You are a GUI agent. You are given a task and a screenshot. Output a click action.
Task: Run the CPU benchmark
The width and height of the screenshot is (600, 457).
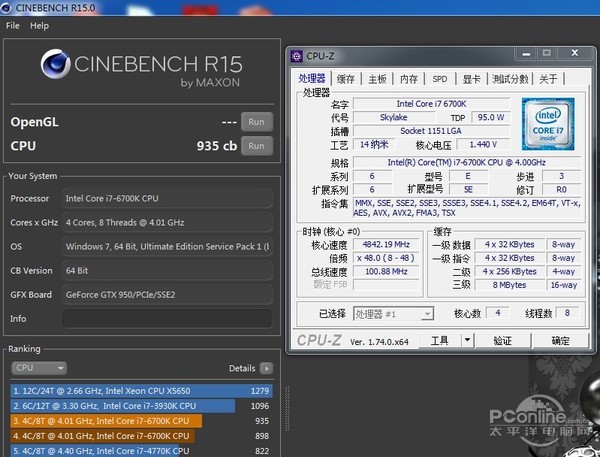pos(256,146)
